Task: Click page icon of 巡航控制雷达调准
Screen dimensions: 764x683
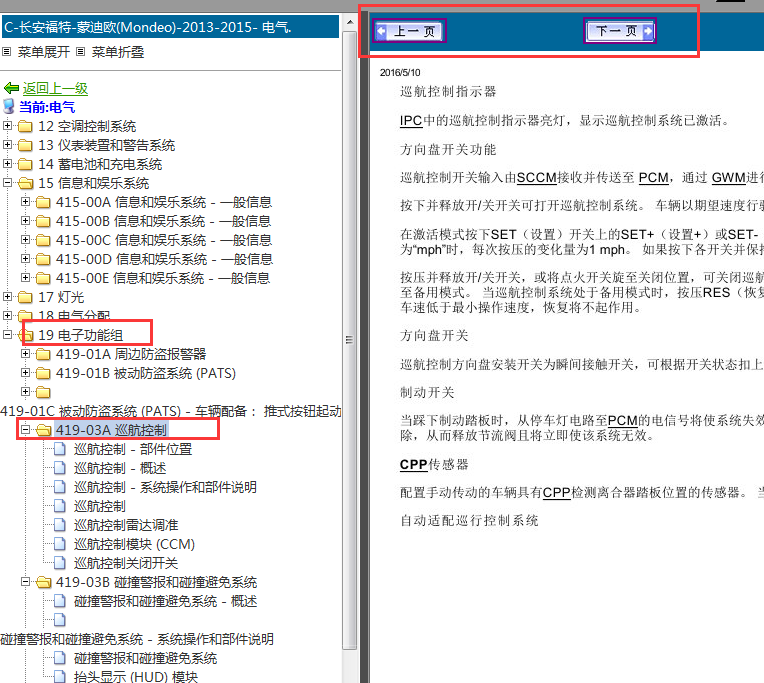Action: 59,525
